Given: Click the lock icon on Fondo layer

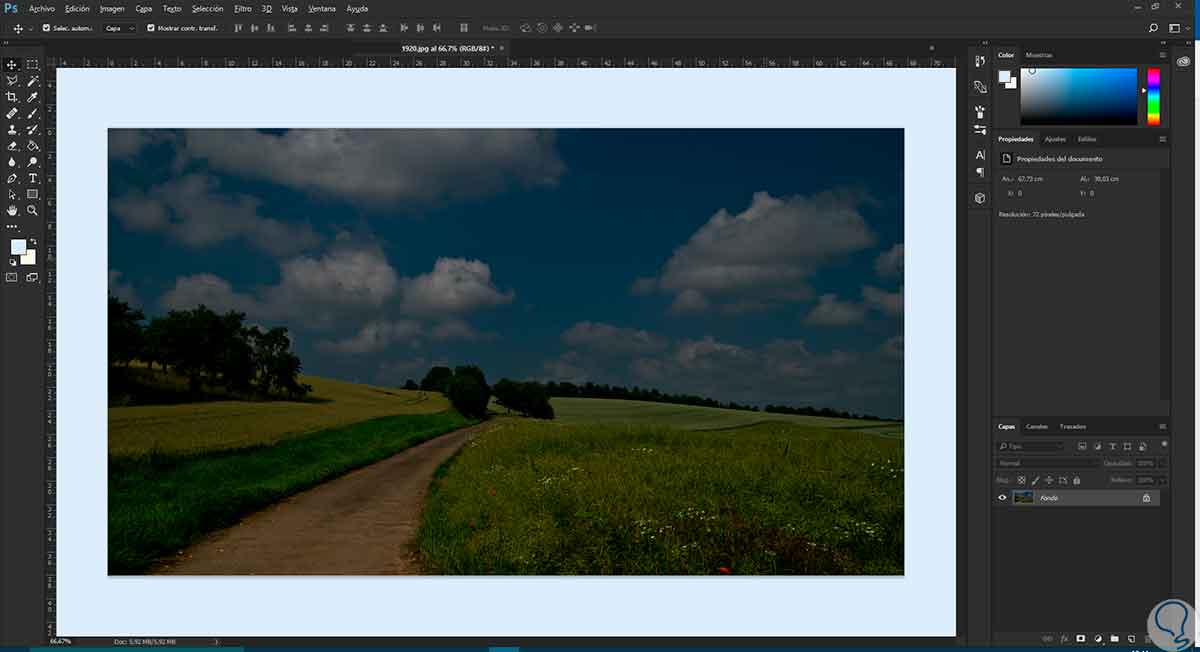Looking at the screenshot, I should click(1146, 497).
